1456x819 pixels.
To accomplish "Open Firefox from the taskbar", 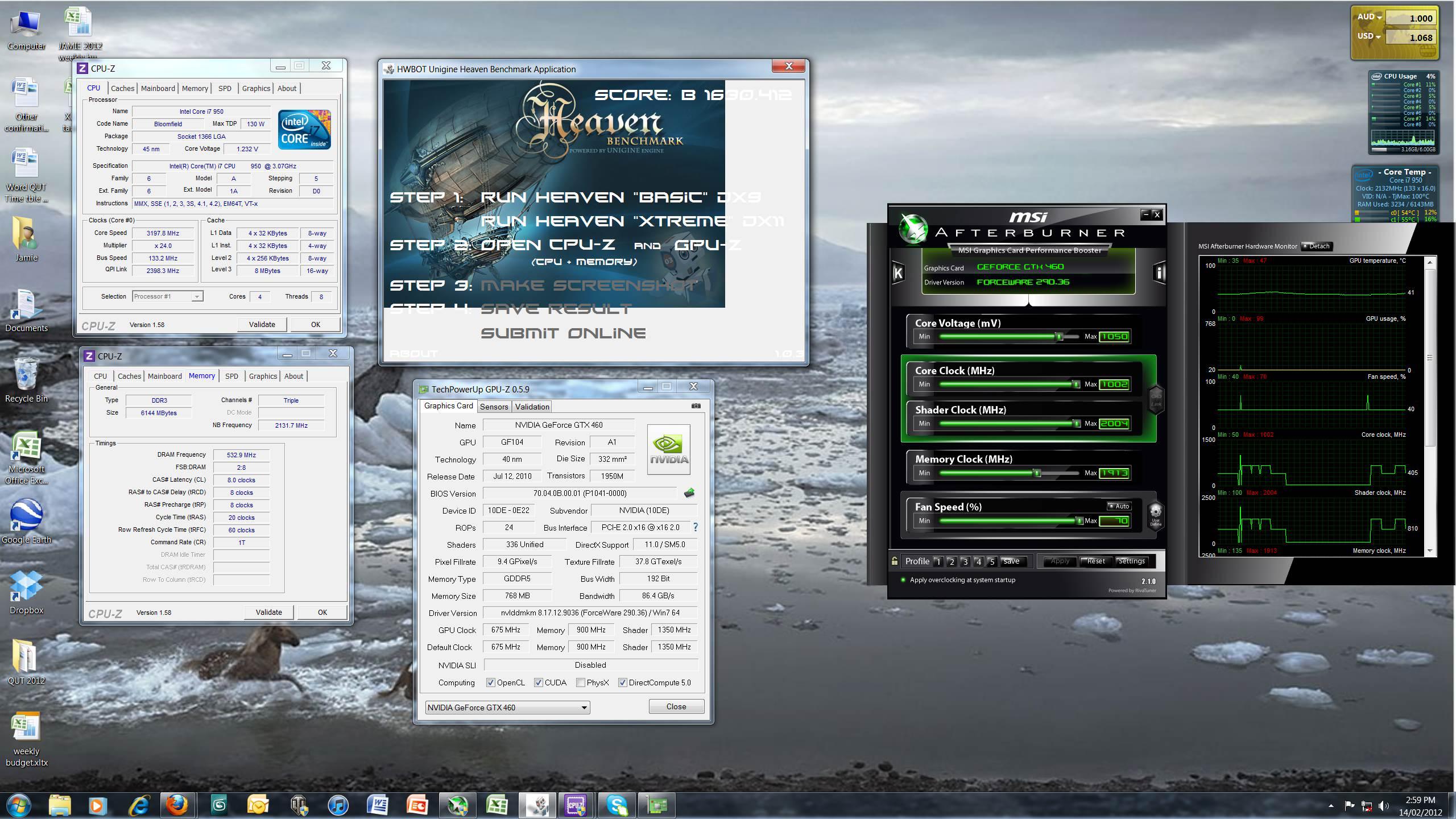I will pyautogui.click(x=177, y=805).
